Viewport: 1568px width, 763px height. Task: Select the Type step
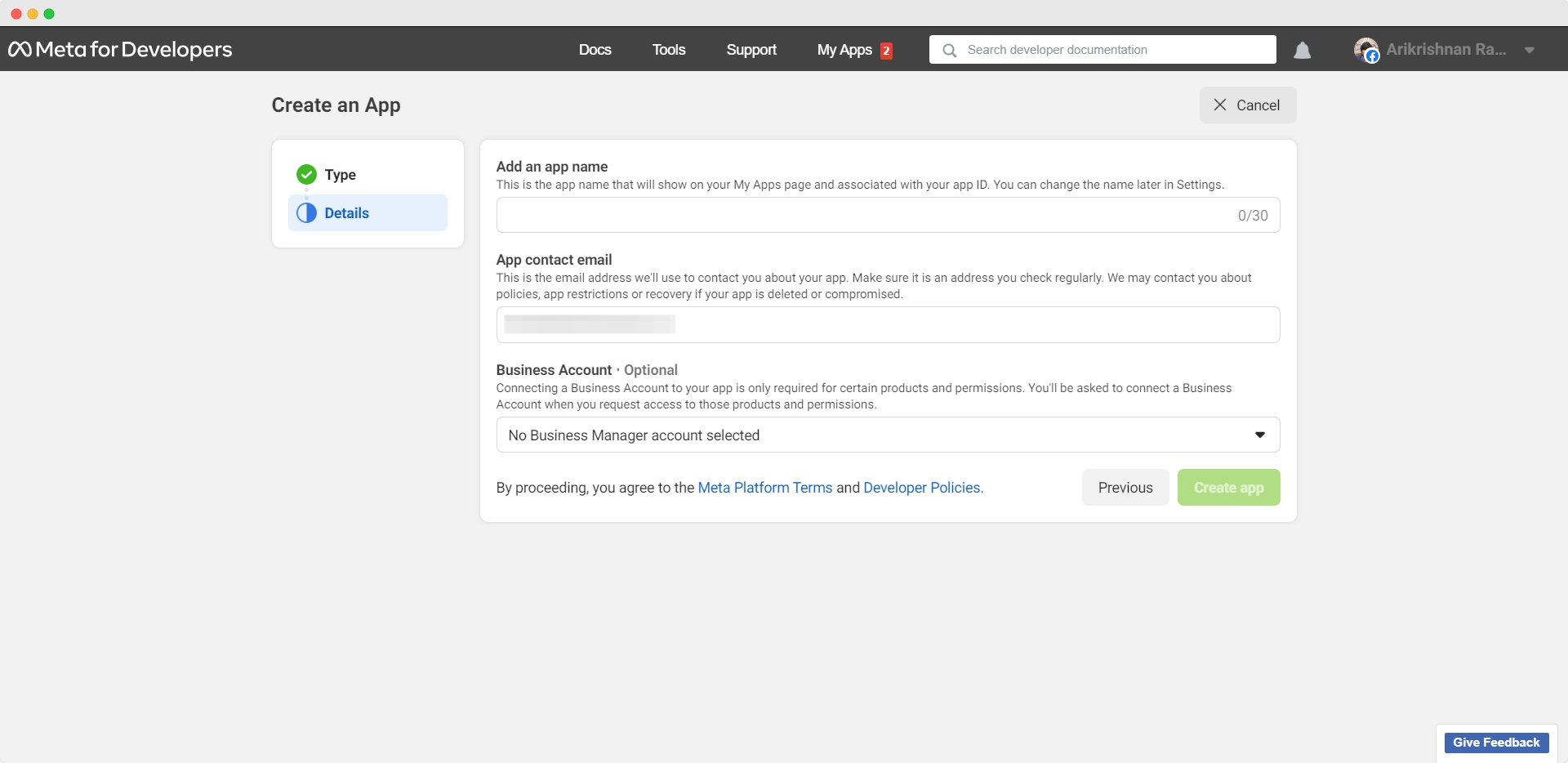tap(367, 174)
